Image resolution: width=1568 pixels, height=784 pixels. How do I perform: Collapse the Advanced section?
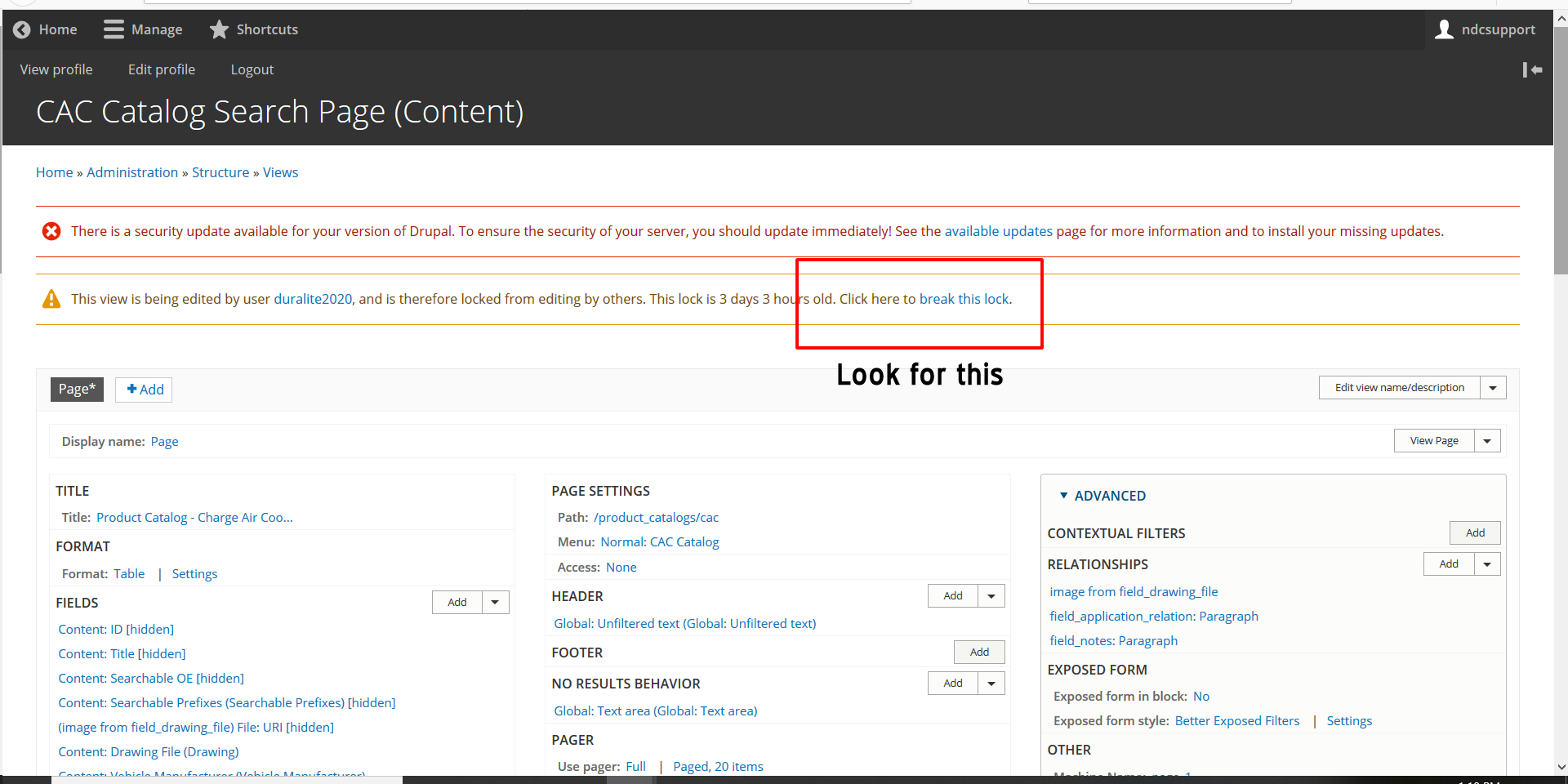pyautogui.click(x=1063, y=496)
